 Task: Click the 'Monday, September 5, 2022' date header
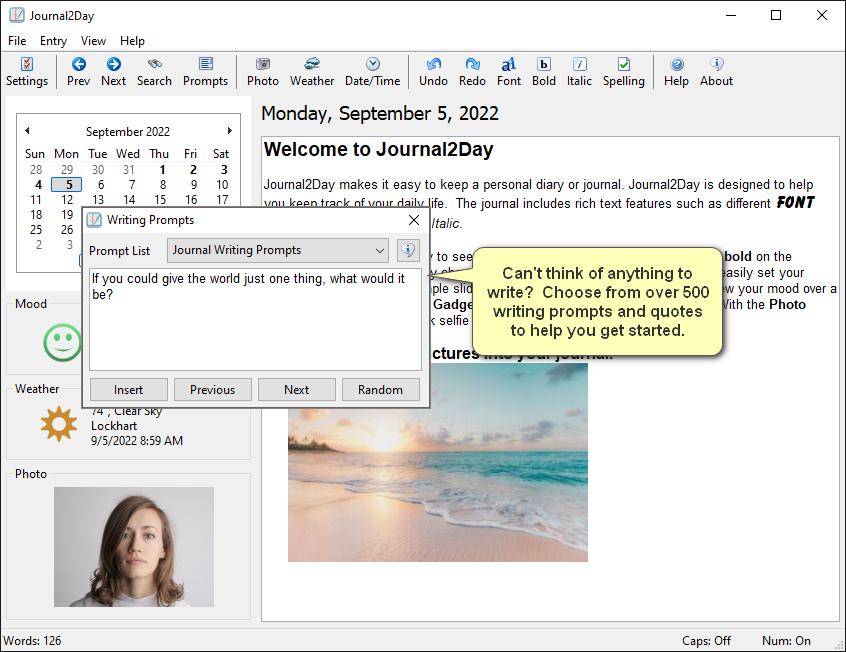(380, 113)
